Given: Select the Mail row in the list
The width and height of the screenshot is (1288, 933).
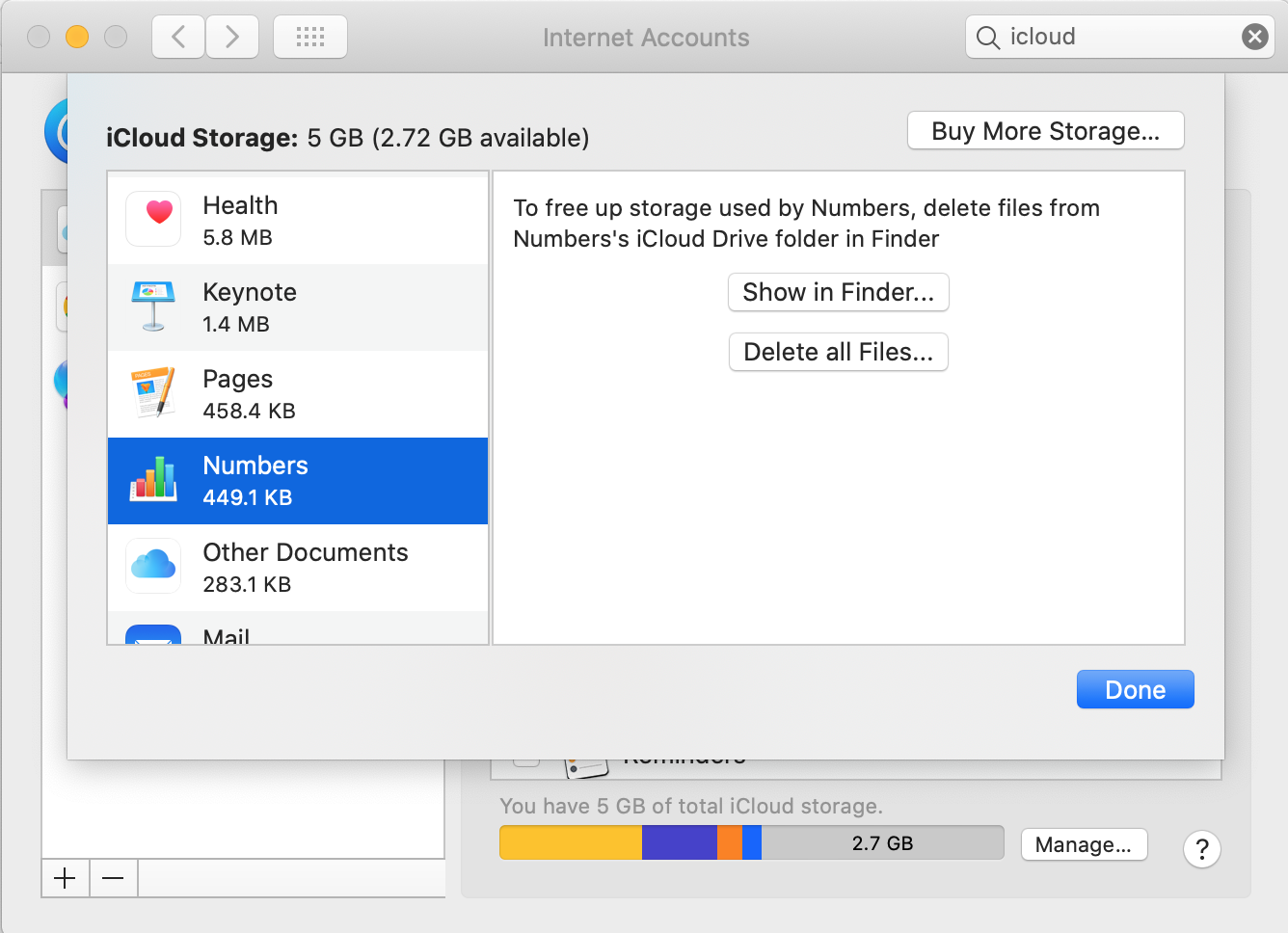Looking at the screenshot, I should [x=298, y=627].
